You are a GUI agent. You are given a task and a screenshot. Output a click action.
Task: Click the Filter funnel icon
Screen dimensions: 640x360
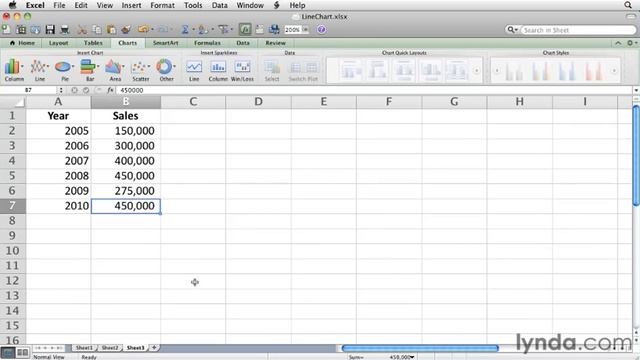[223, 29]
